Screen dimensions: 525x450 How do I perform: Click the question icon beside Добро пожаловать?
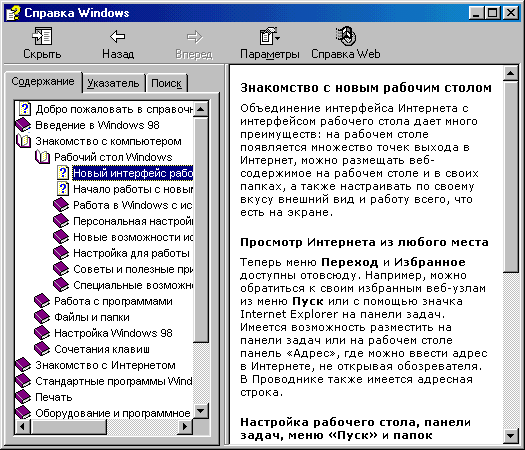tap(25, 109)
